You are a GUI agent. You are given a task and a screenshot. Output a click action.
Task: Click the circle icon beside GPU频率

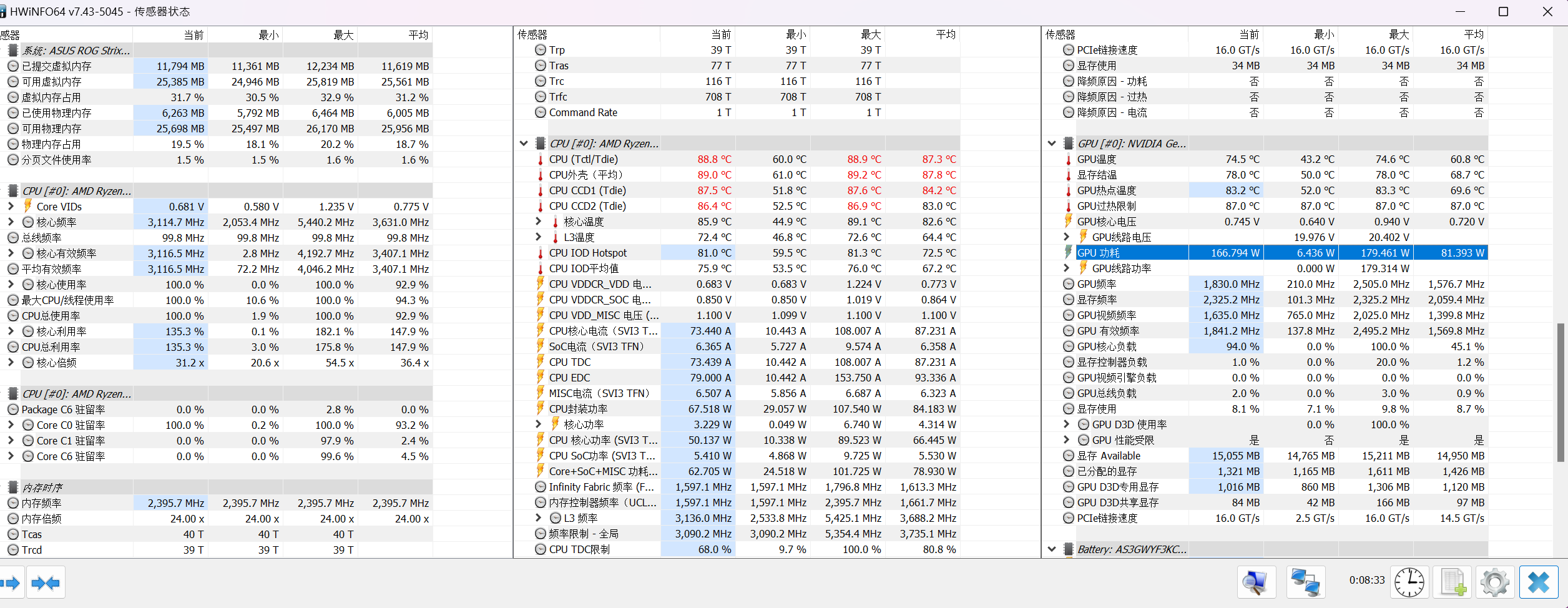coord(1069,284)
